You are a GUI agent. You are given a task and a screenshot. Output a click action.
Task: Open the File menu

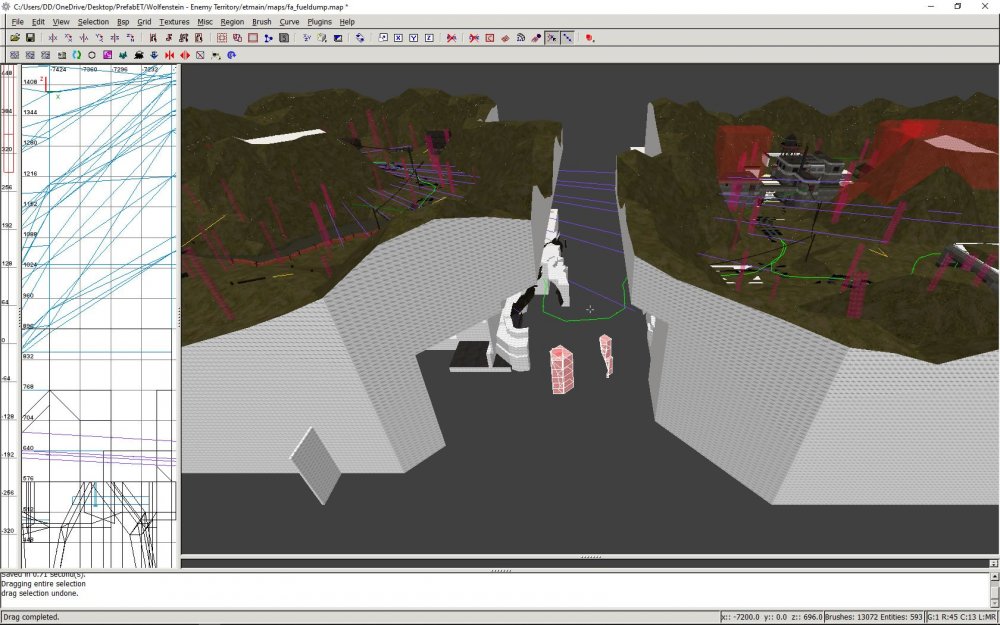pyautogui.click(x=17, y=22)
